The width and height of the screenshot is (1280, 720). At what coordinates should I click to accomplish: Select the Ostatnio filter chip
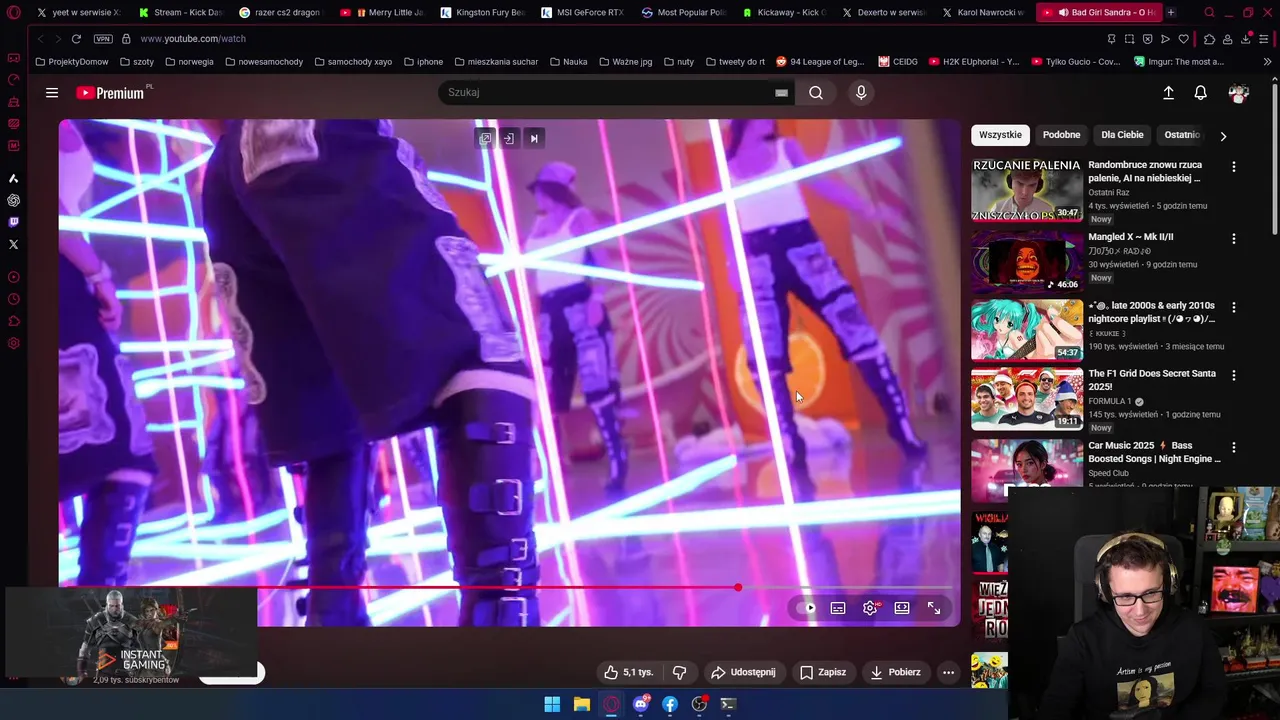1181,135
